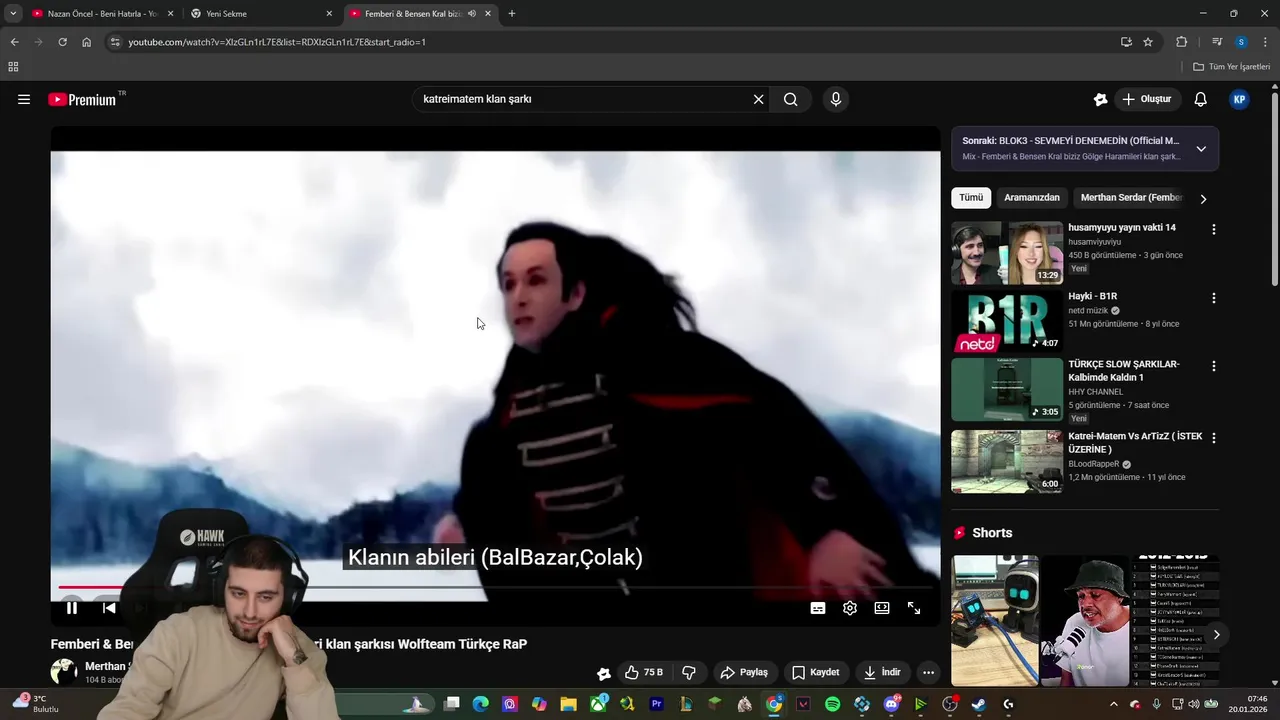This screenshot has width=1280, height=720.
Task: Open menu for Hayki - B1R
Action: pos(1214,298)
